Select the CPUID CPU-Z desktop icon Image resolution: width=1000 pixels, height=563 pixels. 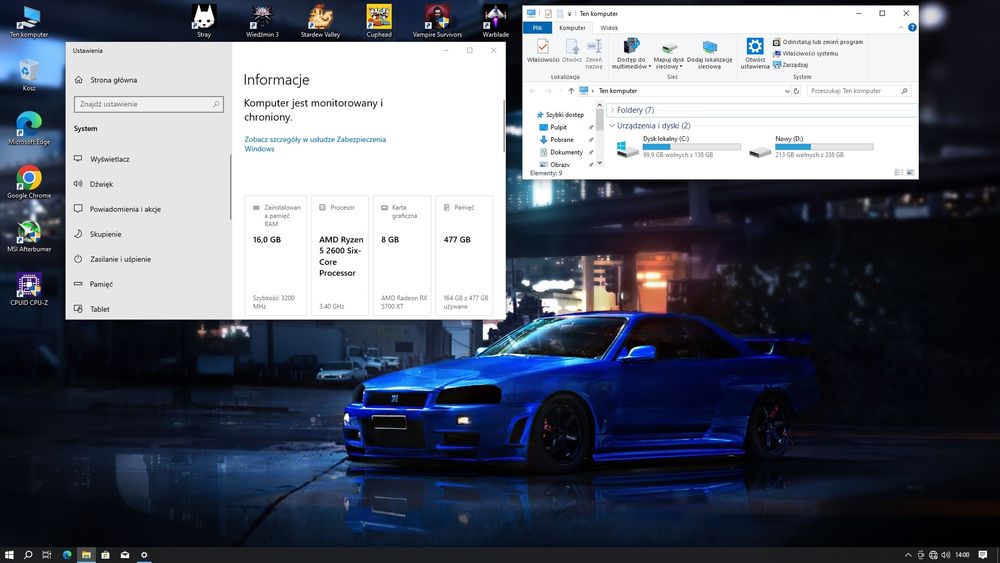(29, 289)
